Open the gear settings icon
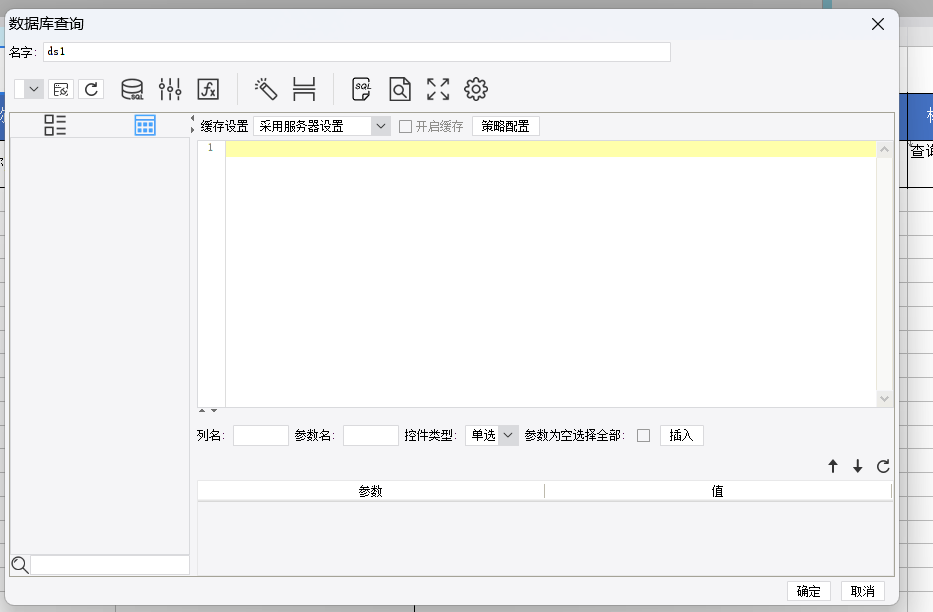This screenshot has height=612, width=933. [476, 89]
